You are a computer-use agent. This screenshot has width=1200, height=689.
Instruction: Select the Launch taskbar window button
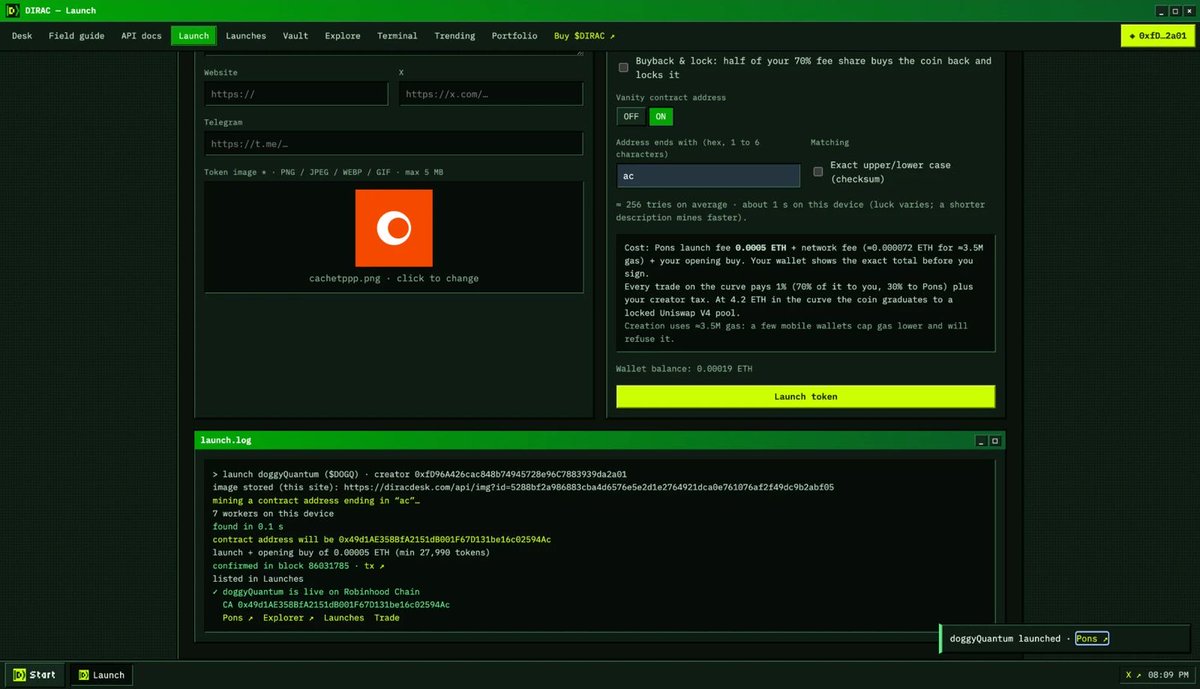coord(101,675)
